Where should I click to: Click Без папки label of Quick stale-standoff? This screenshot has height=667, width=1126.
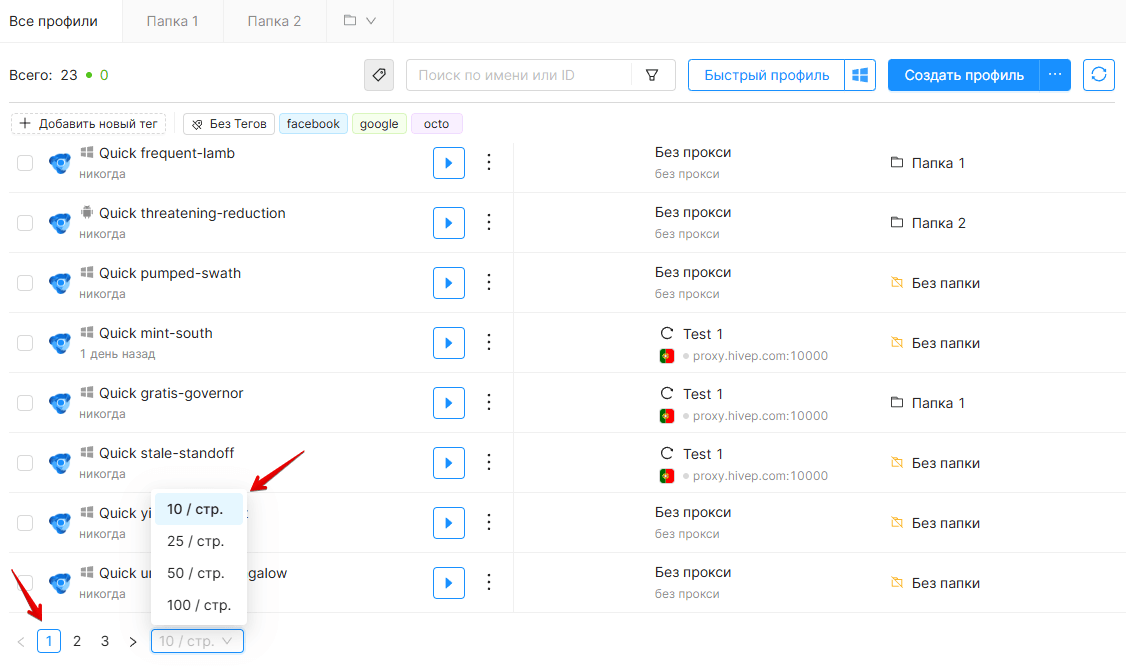[945, 463]
